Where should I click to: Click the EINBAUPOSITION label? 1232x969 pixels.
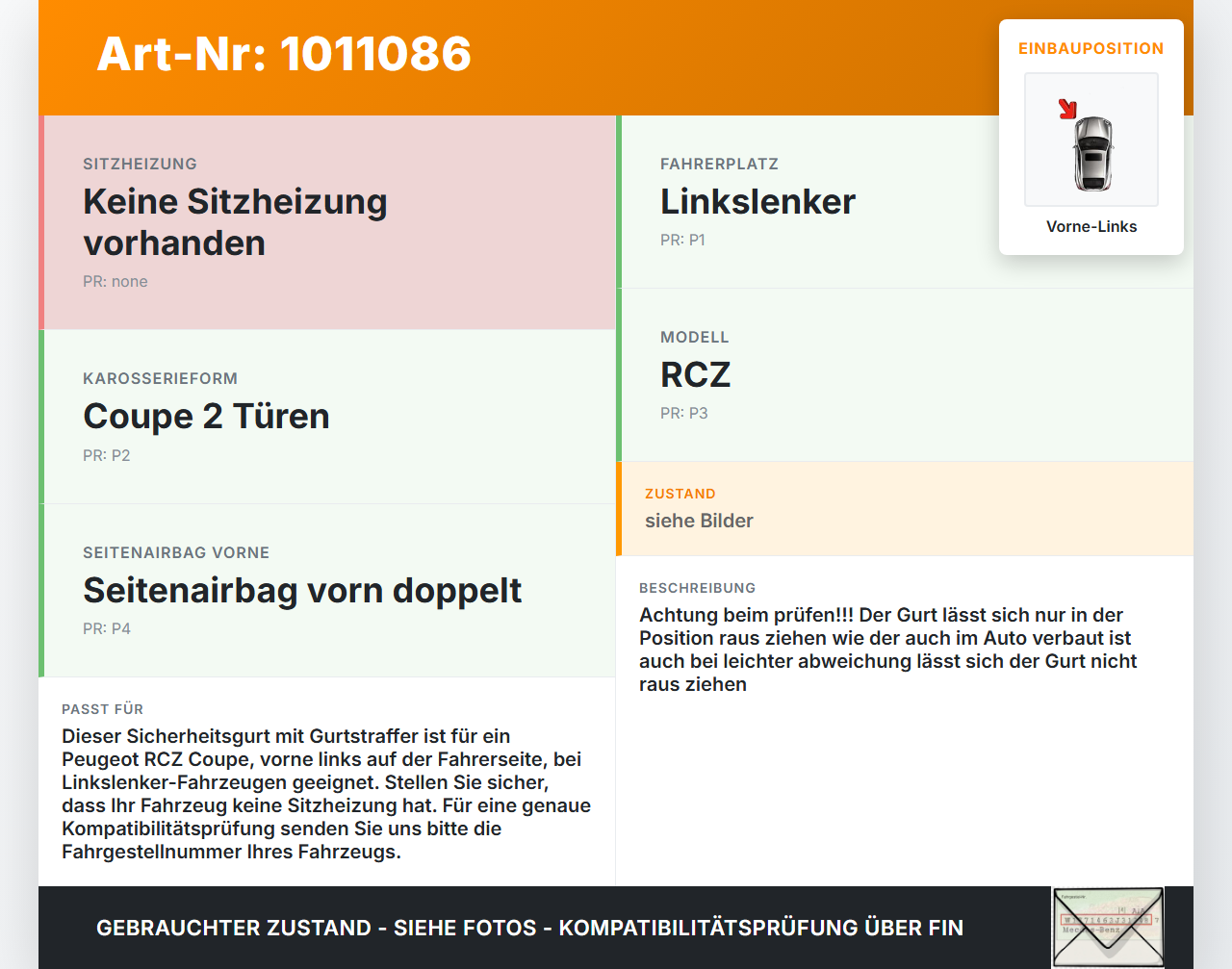[1091, 48]
